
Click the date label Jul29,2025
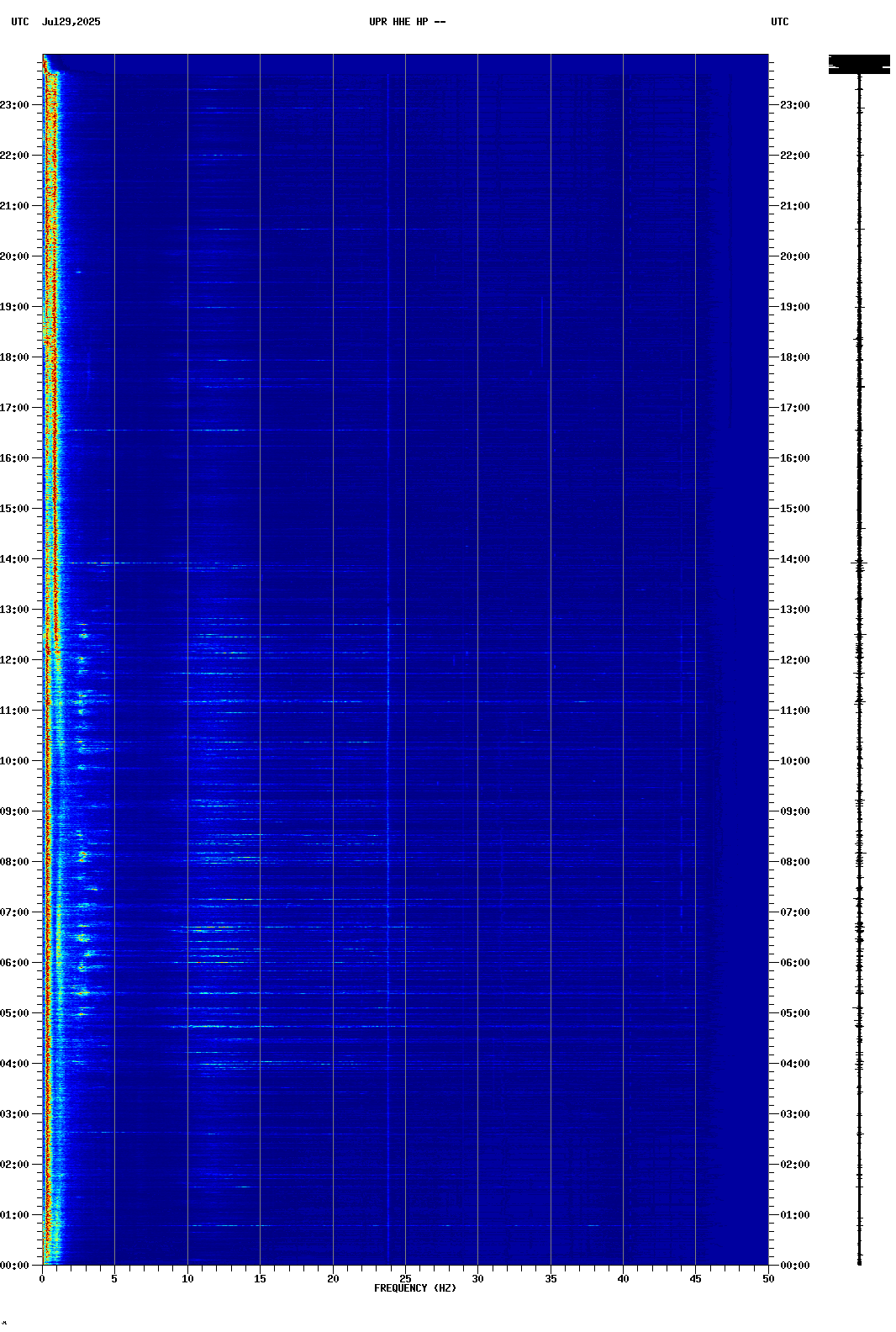click(x=71, y=22)
